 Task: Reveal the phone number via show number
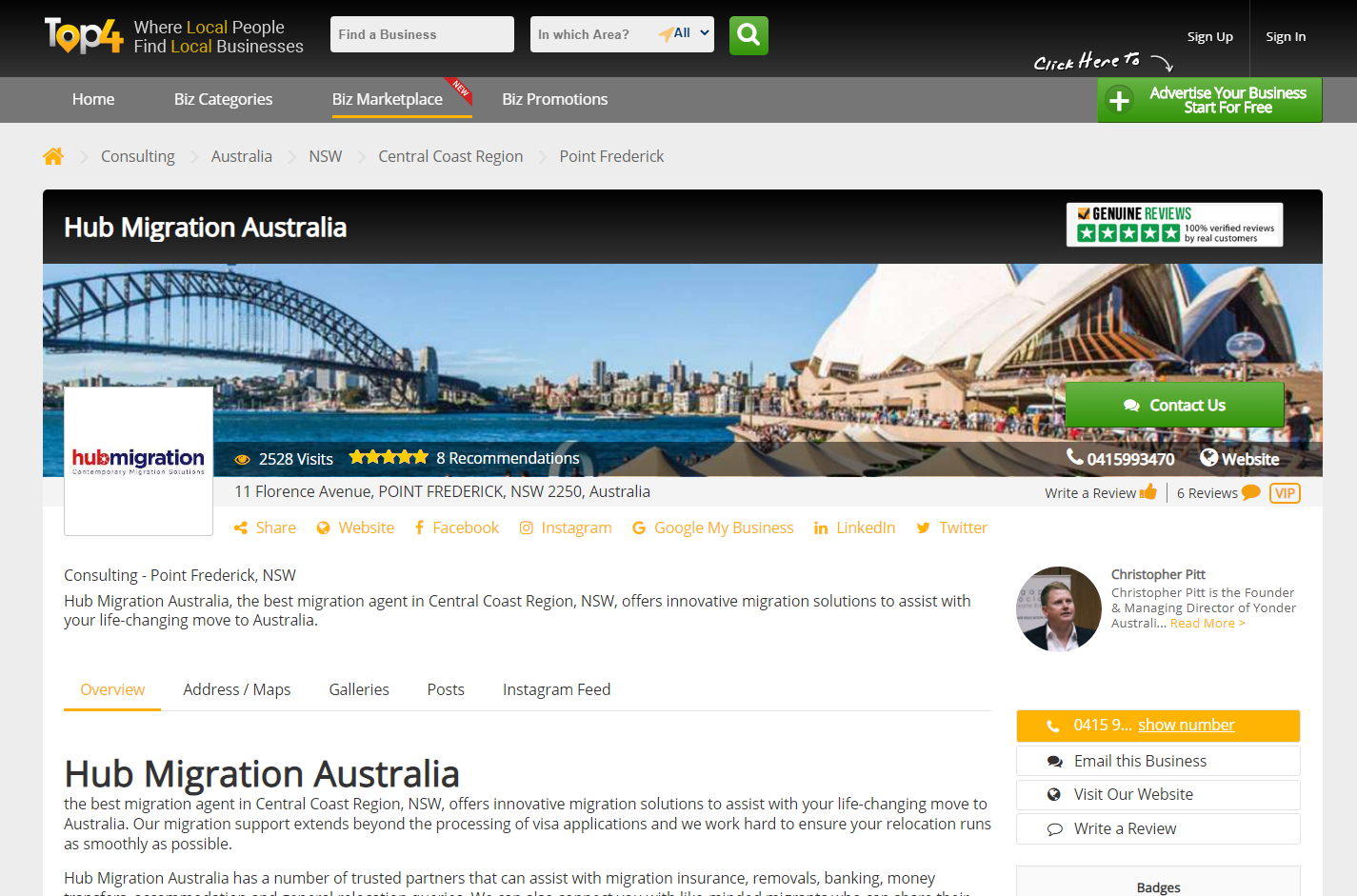(x=1186, y=725)
